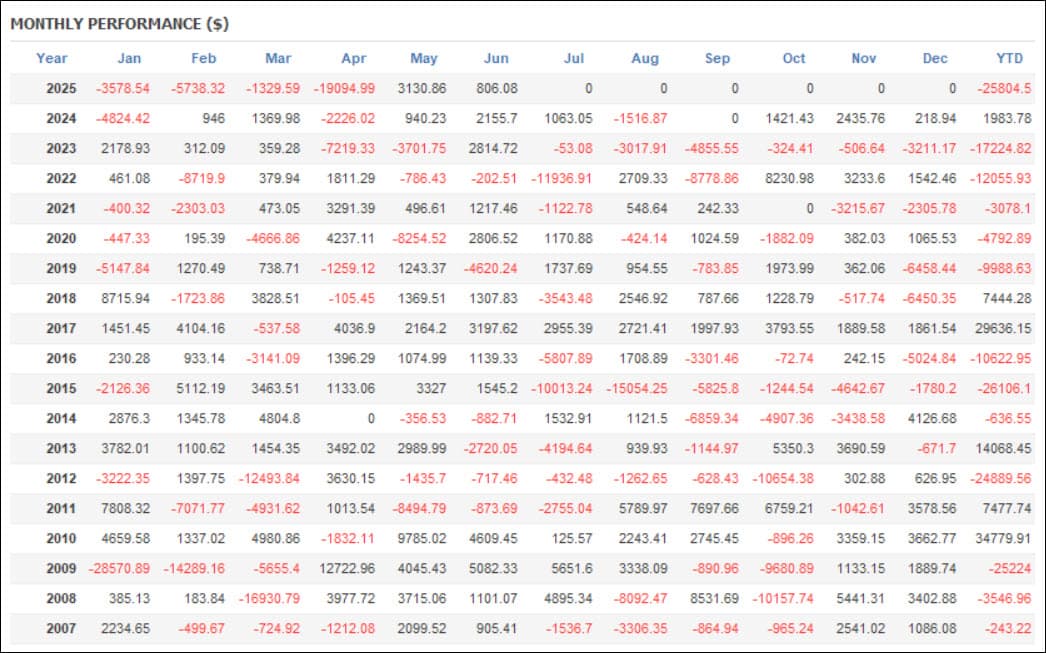Click the 2025 April value -19094.99

(x=344, y=88)
